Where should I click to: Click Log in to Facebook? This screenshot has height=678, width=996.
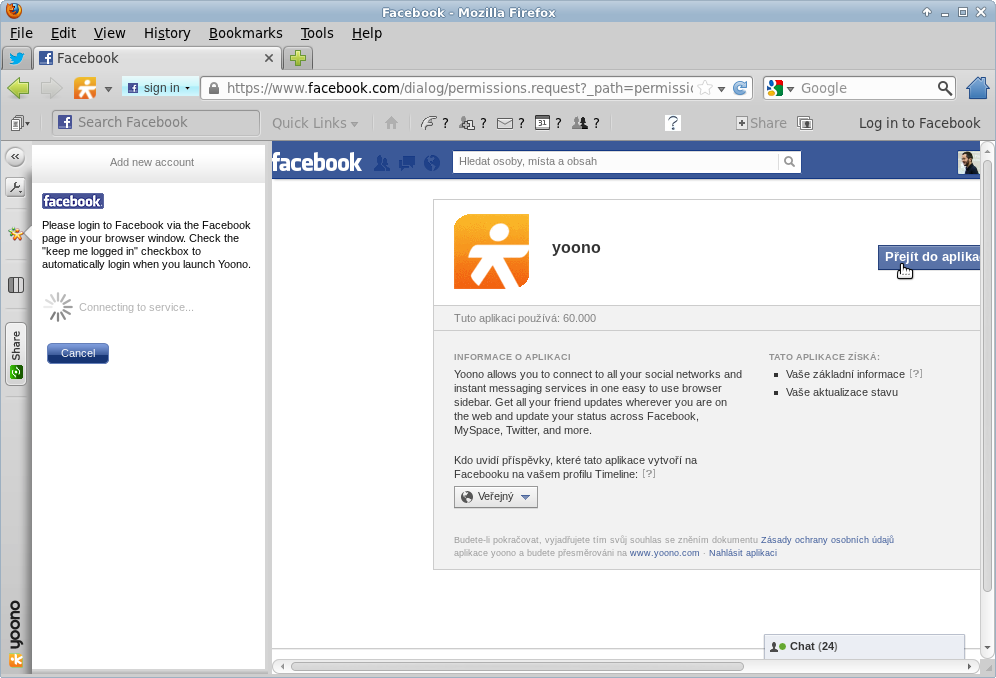pyautogui.click(x=919, y=123)
